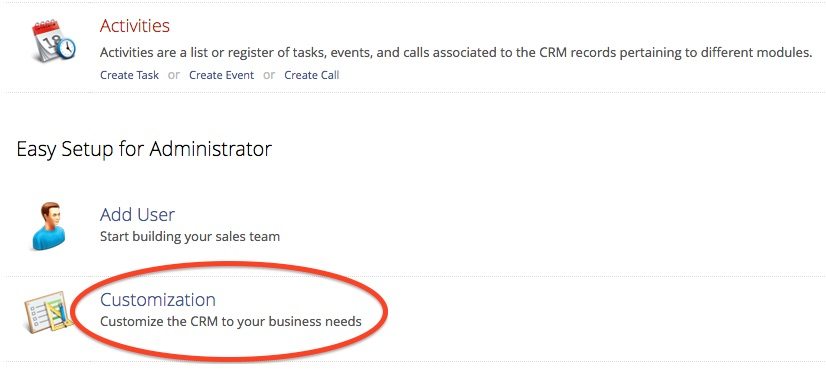Click the blue clock on the Activities icon
Image resolution: width=826 pixels, height=388 pixels.
(x=66, y=49)
